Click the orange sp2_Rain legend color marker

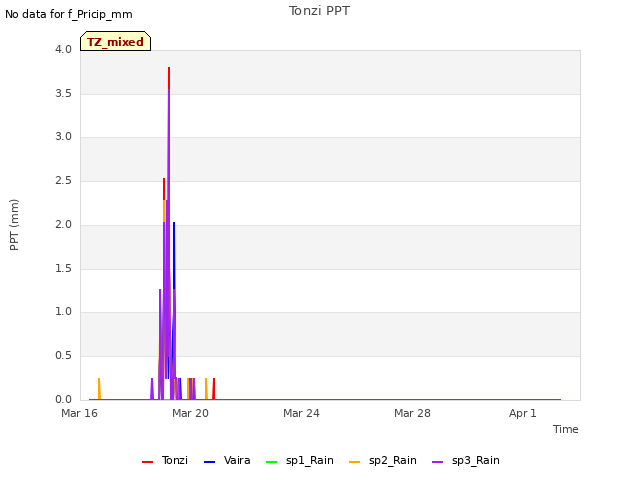pos(355,462)
